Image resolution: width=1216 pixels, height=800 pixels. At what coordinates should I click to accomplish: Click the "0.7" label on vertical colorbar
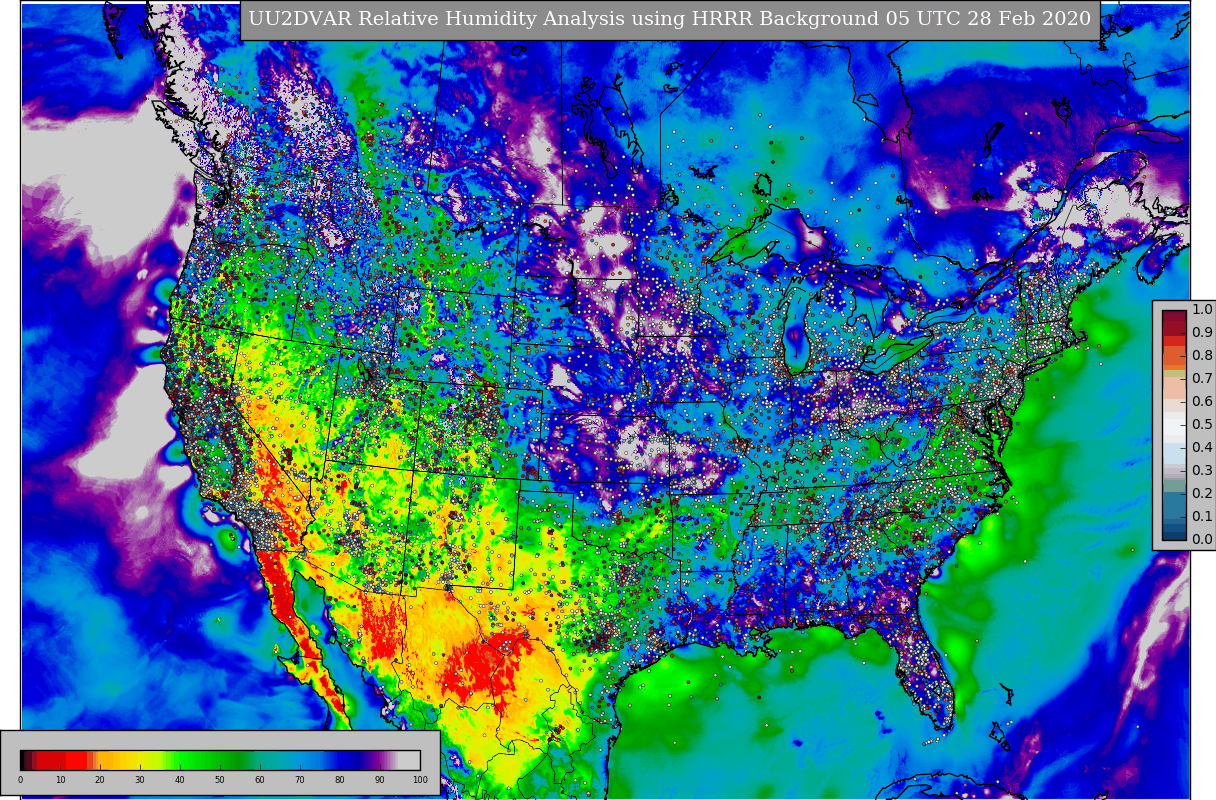(1202, 378)
